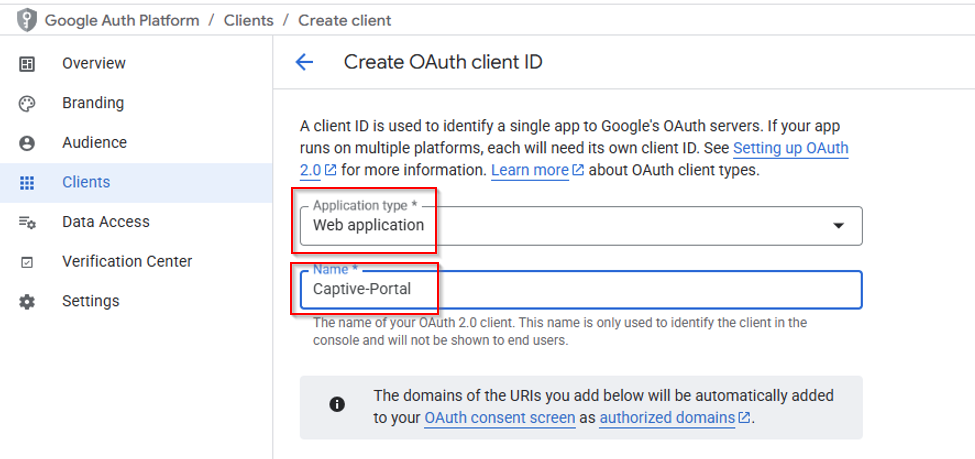Open the Setting up OAuth 2.0 link
The width and height of the screenshot is (975, 459).
coord(791,149)
